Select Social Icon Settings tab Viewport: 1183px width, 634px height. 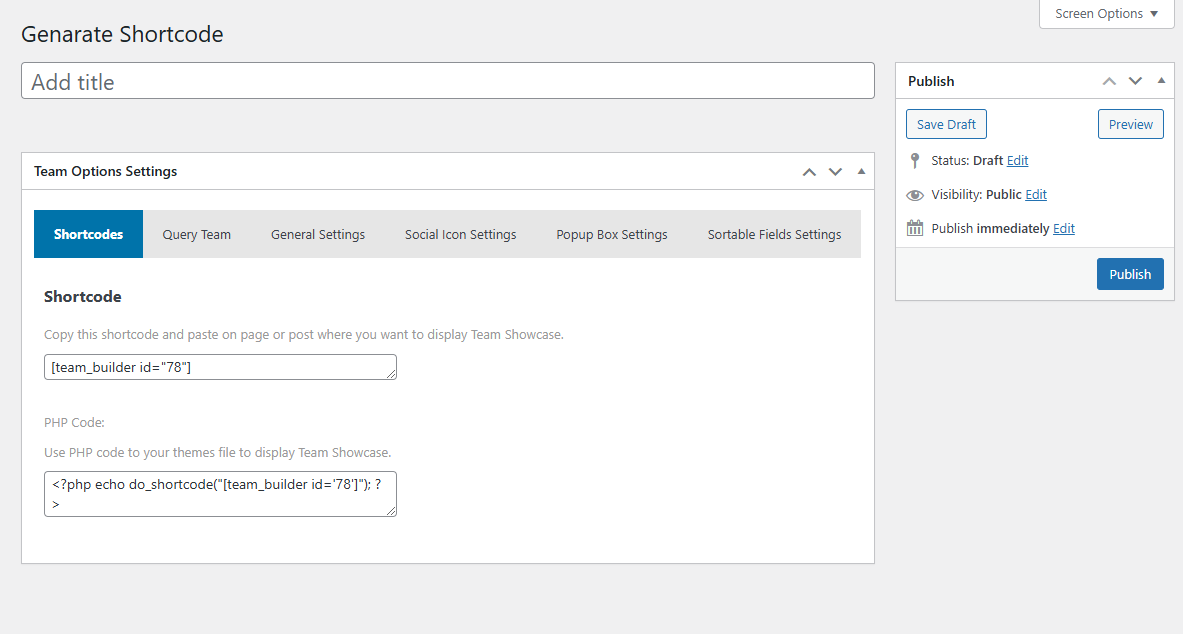point(460,234)
